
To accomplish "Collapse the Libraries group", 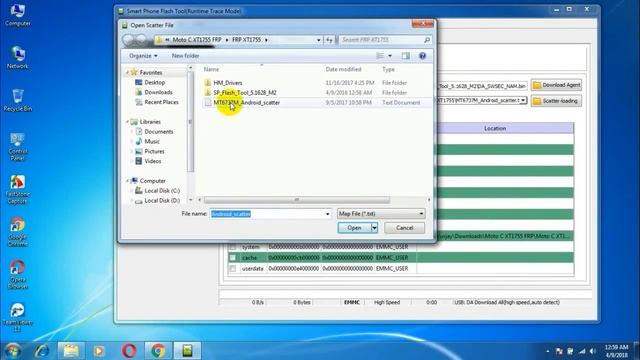I will (127, 122).
